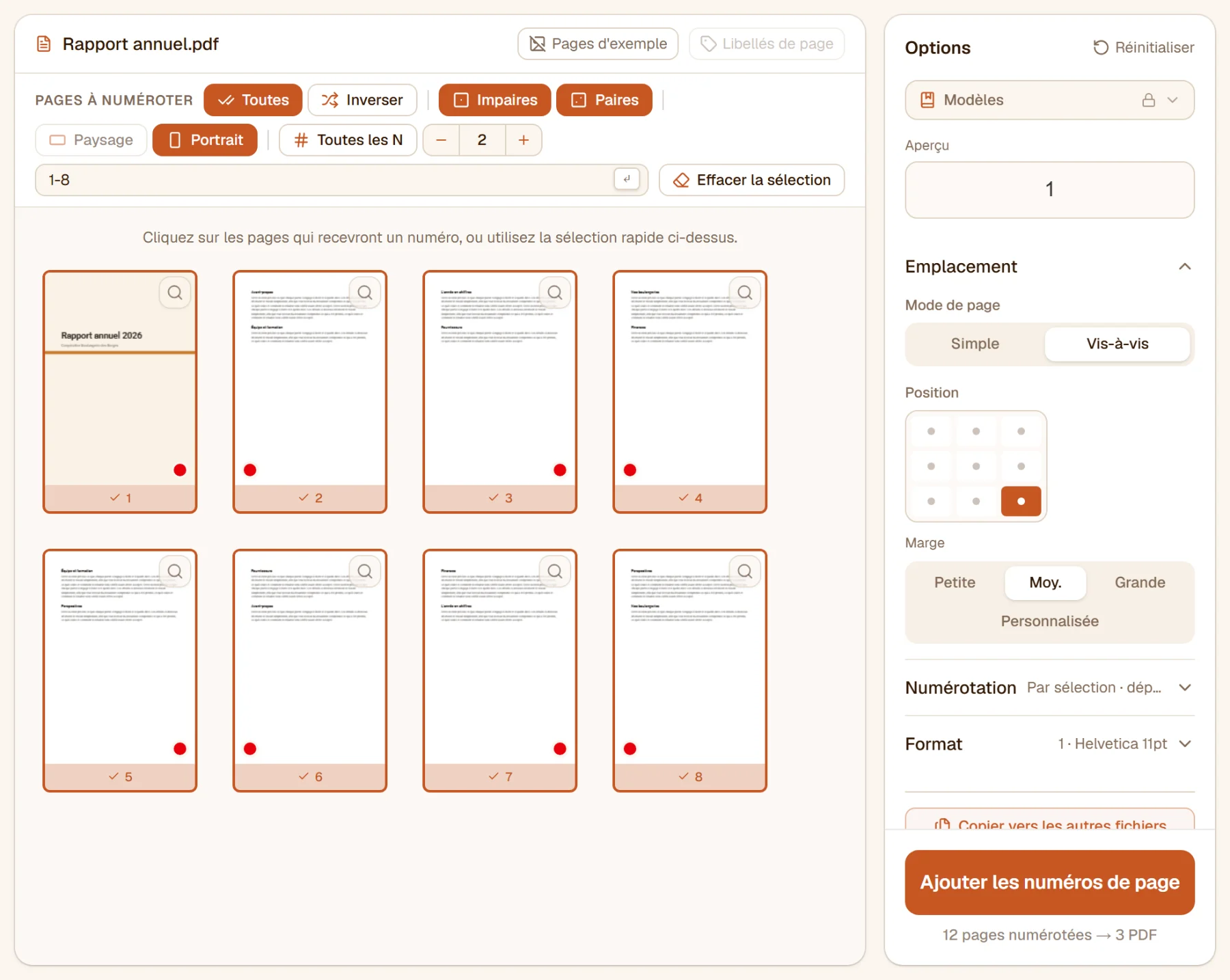Expand the Format section
Image resolution: width=1230 pixels, height=980 pixels.
point(1050,744)
